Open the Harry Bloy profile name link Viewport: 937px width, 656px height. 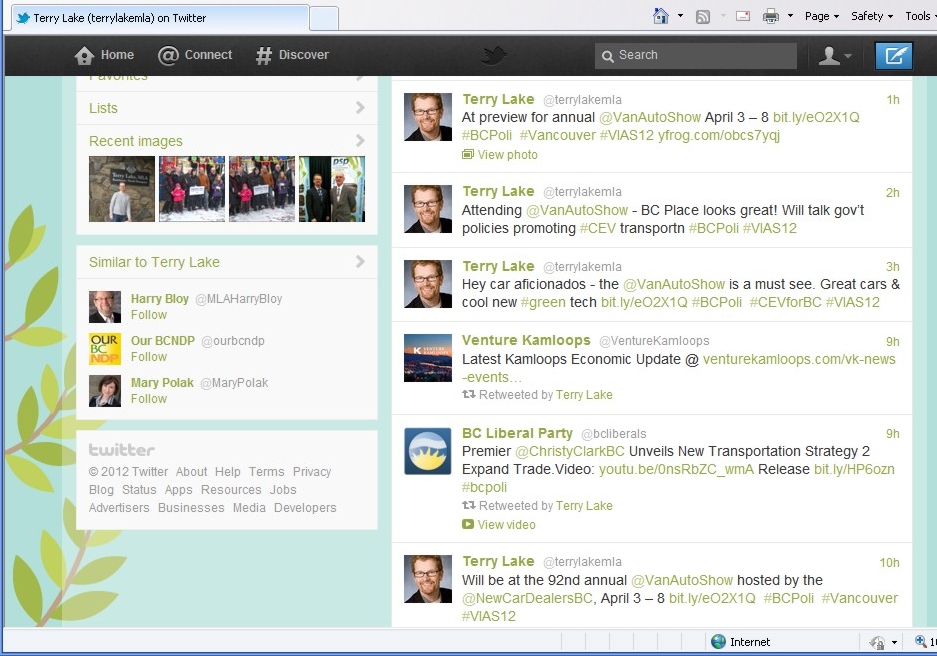click(x=160, y=299)
